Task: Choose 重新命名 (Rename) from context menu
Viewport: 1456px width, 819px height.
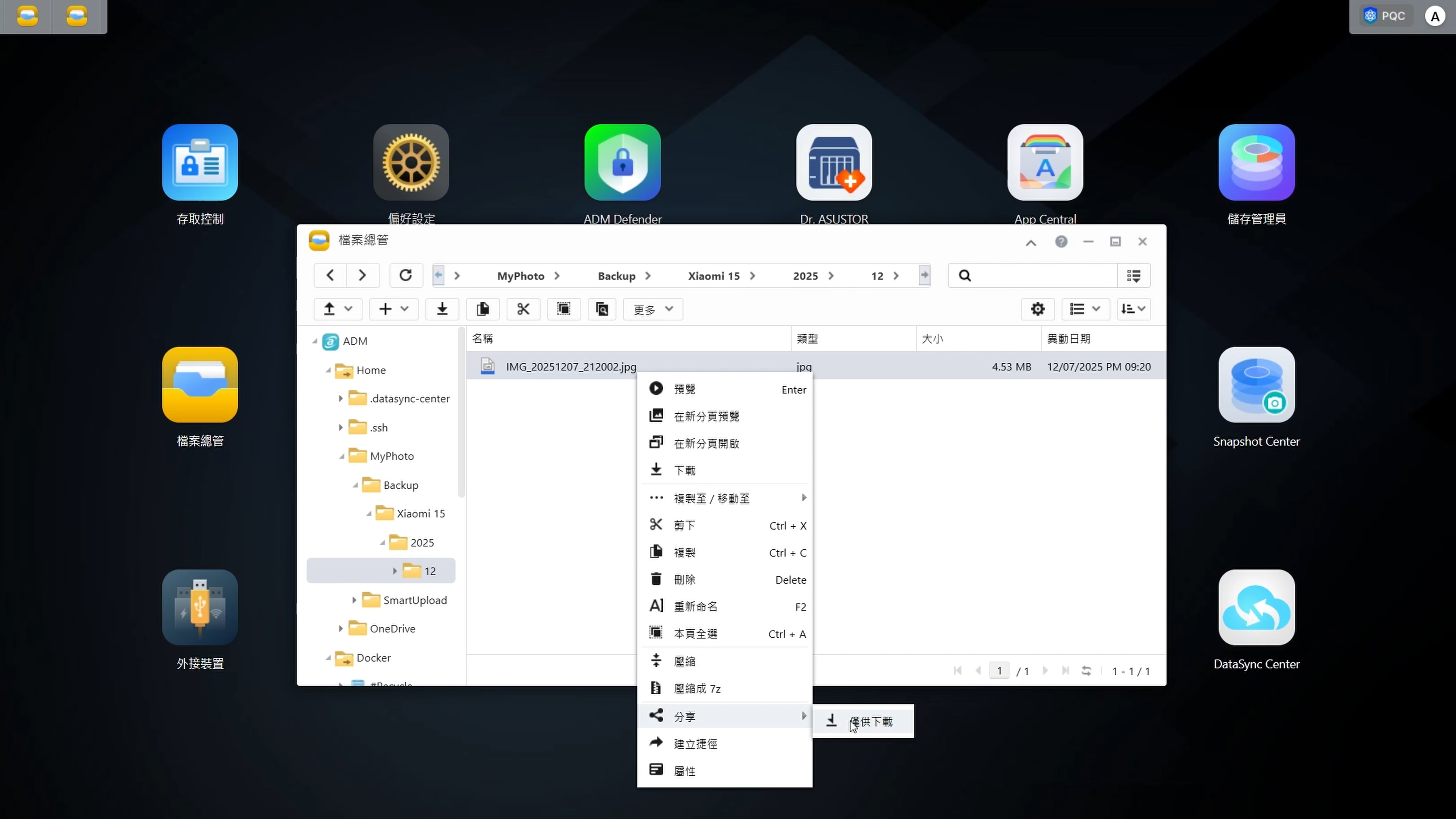Action: click(x=695, y=607)
